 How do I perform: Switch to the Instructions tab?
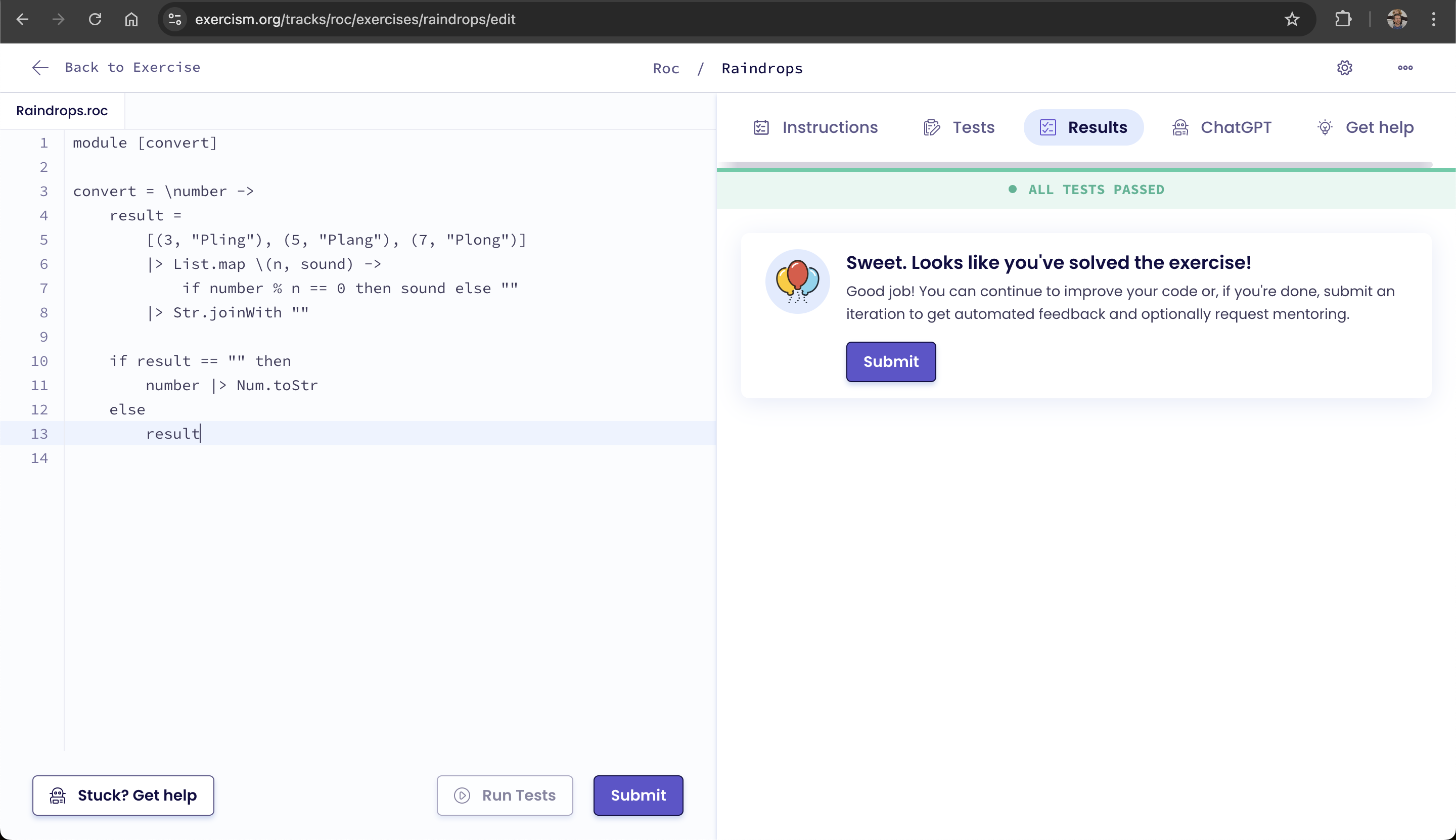click(815, 127)
